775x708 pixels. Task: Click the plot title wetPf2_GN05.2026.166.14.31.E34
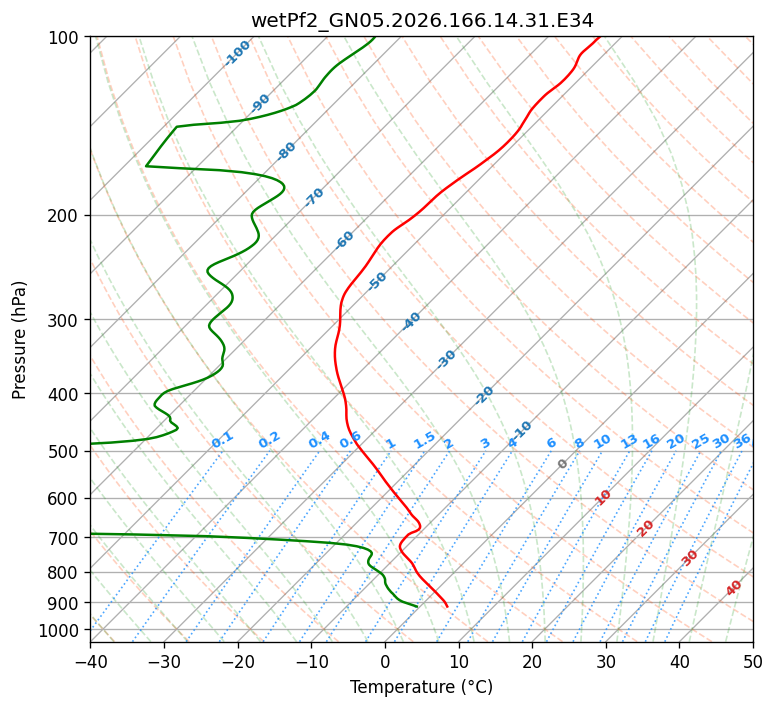[422, 21]
